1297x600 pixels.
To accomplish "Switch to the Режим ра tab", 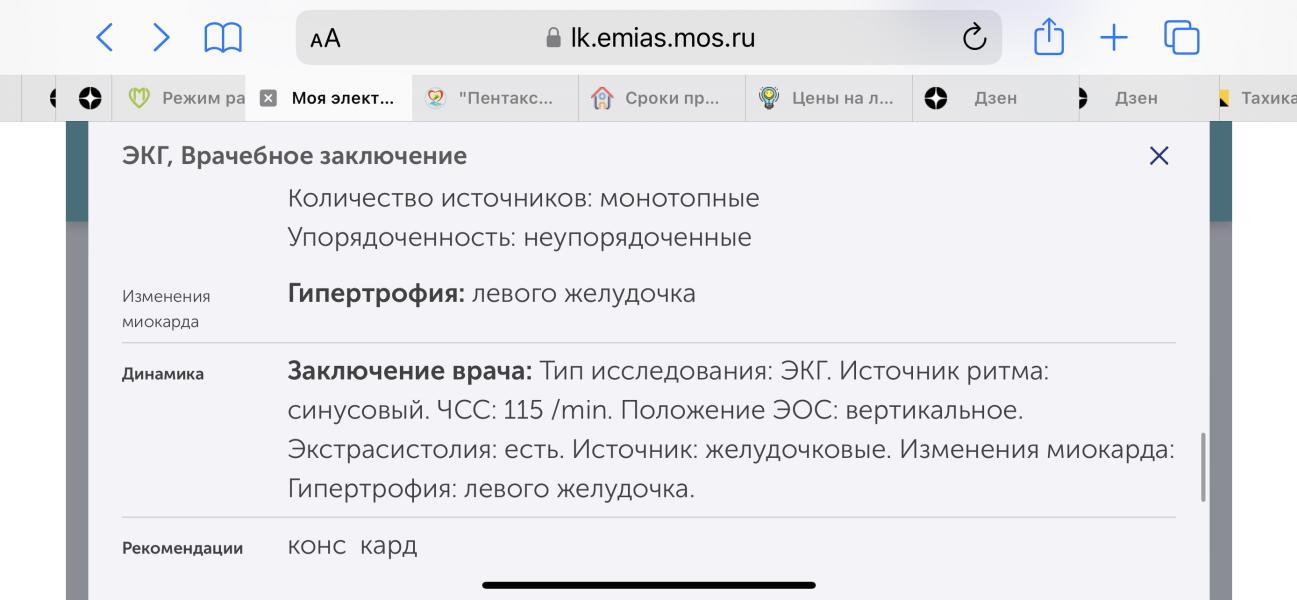I will [187, 99].
